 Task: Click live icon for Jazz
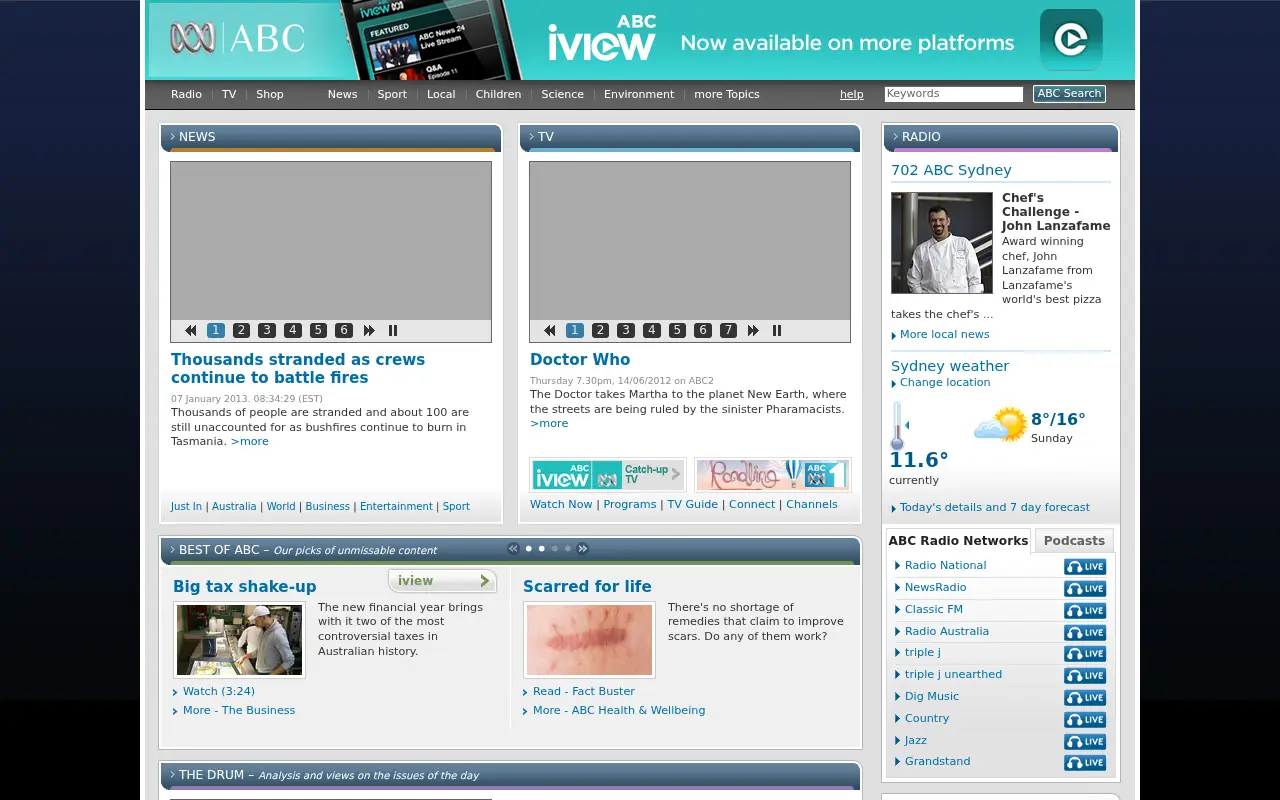(x=1085, y=742)
